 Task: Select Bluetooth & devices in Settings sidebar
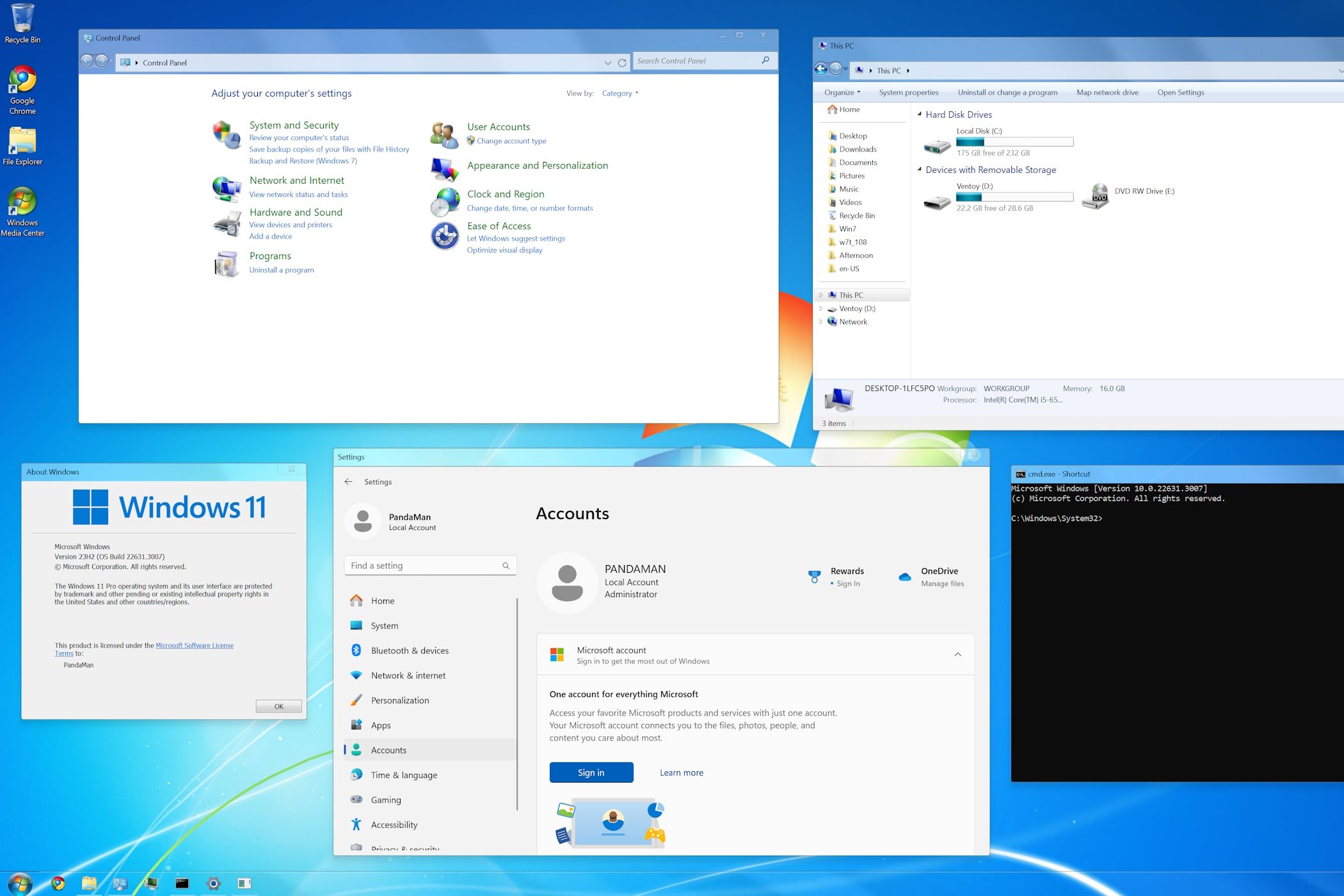click(x=410, y=650)
